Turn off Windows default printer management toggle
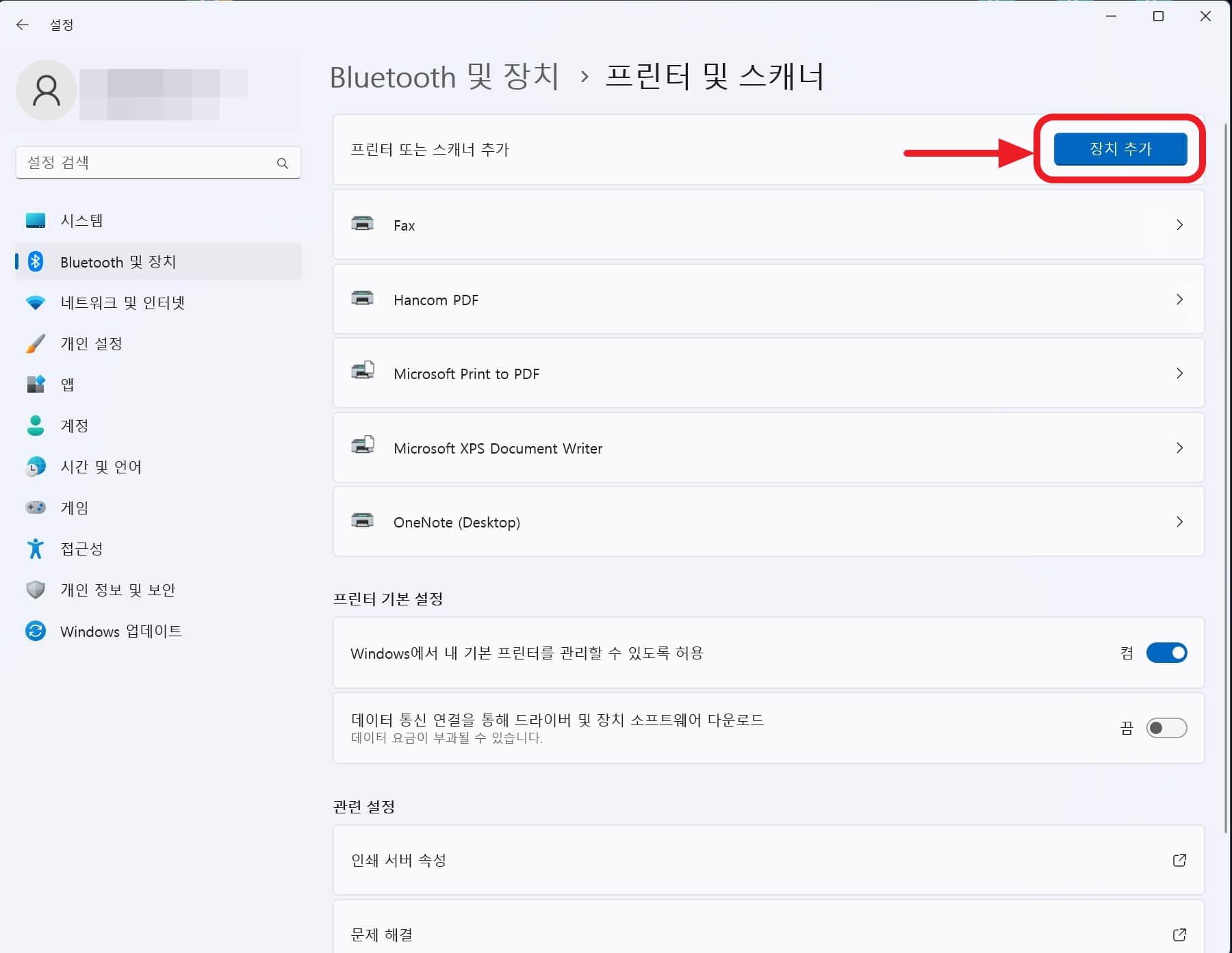 pos(1166,653)
